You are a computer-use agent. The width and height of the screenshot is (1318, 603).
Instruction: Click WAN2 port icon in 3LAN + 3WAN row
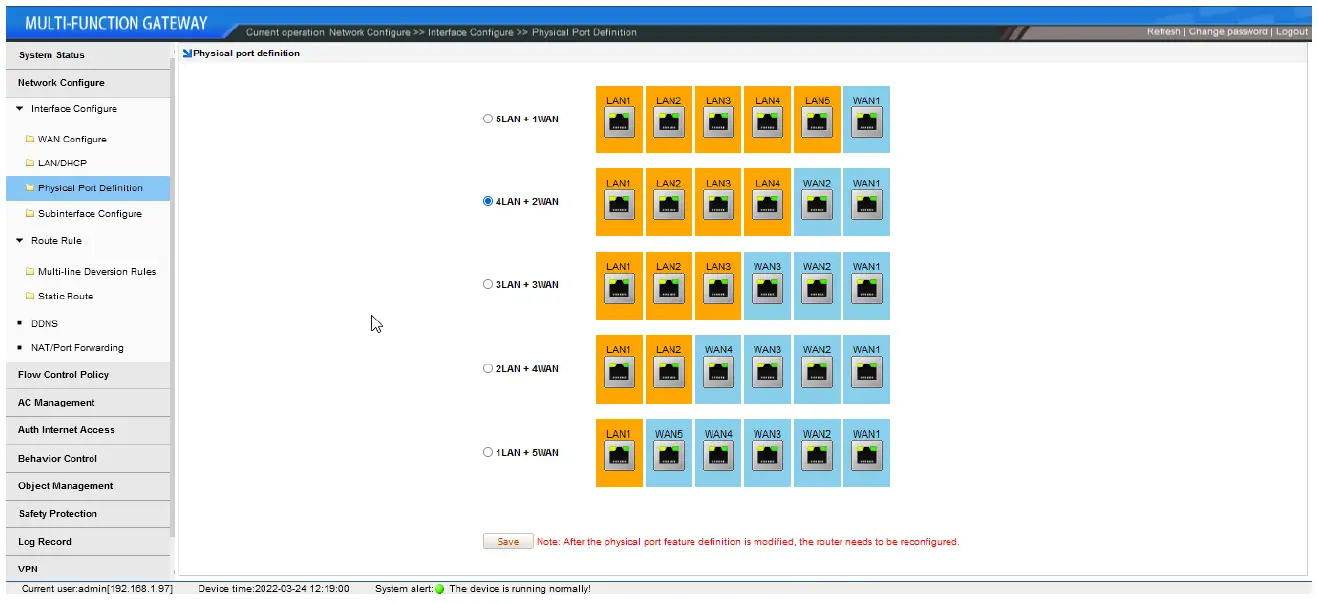pos(817,289)
